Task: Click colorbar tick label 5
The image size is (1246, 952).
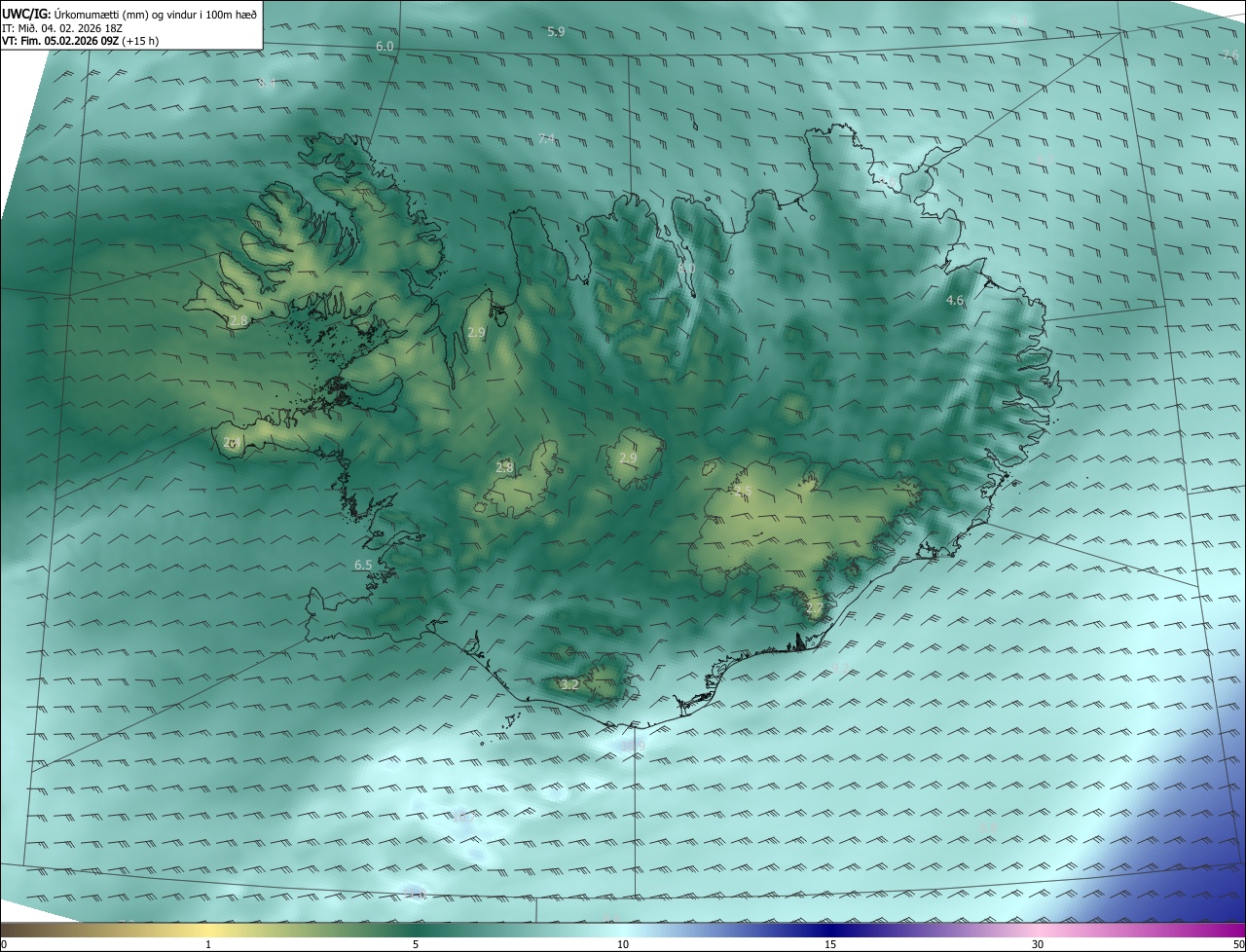Action: 416,944
